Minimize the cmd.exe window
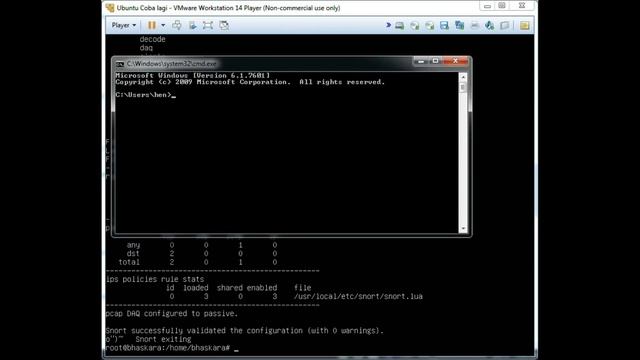 point(421,61)
